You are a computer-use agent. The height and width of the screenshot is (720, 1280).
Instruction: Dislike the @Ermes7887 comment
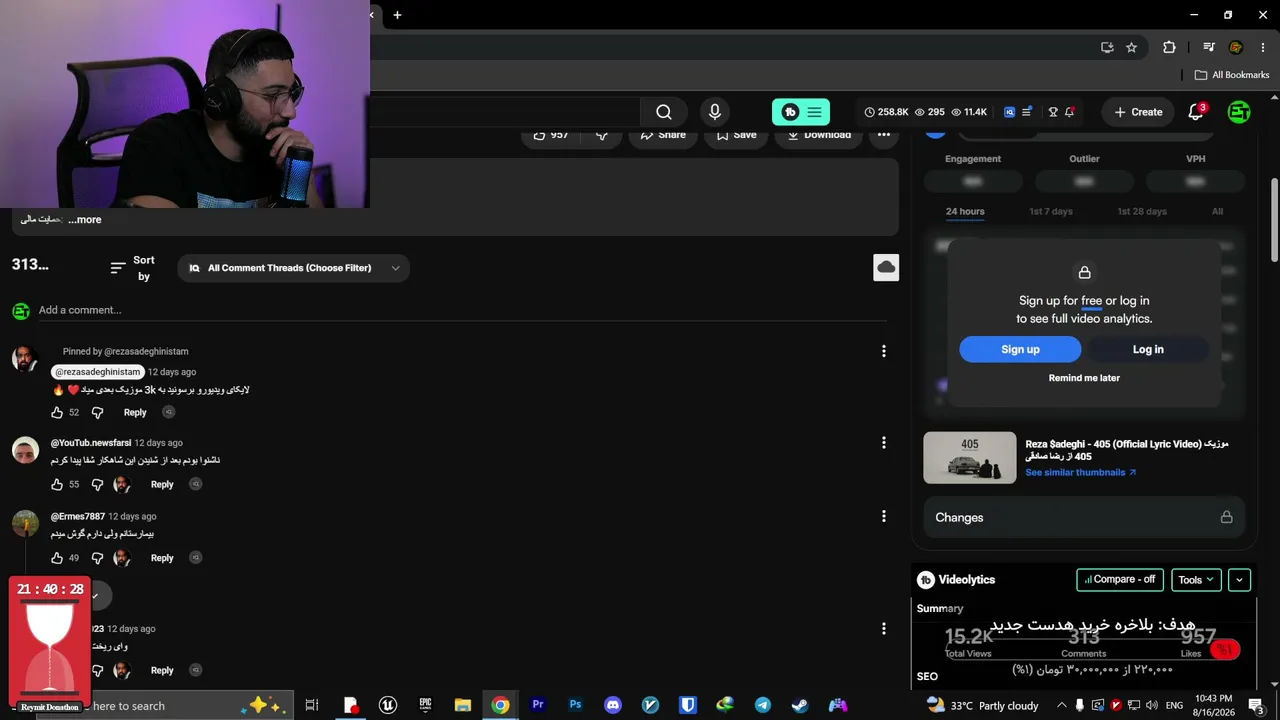(x=98, y=558)
